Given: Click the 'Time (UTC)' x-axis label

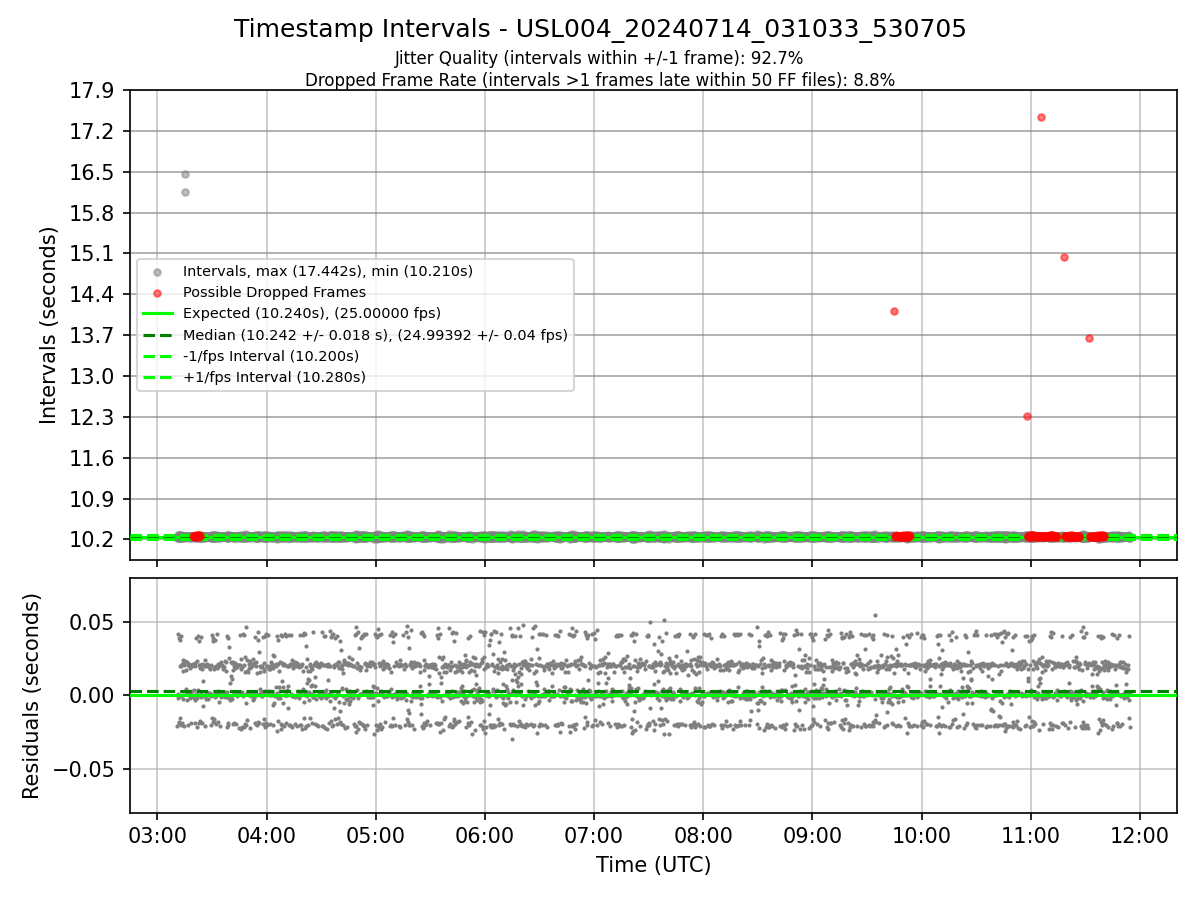Looking at the screenshot, I should click(653, 865).
